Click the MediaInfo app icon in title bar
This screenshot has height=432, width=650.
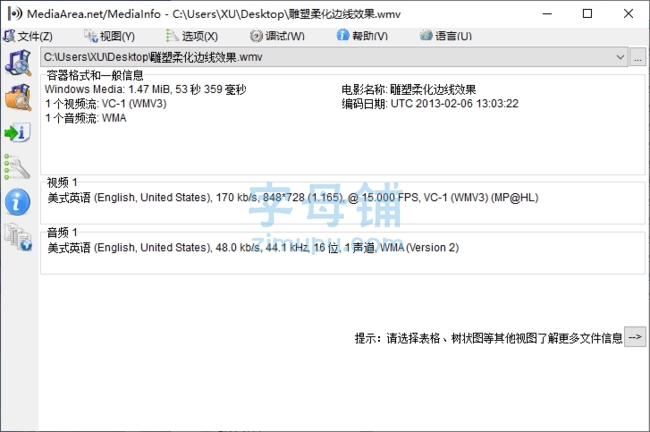[x=12, y=14]
